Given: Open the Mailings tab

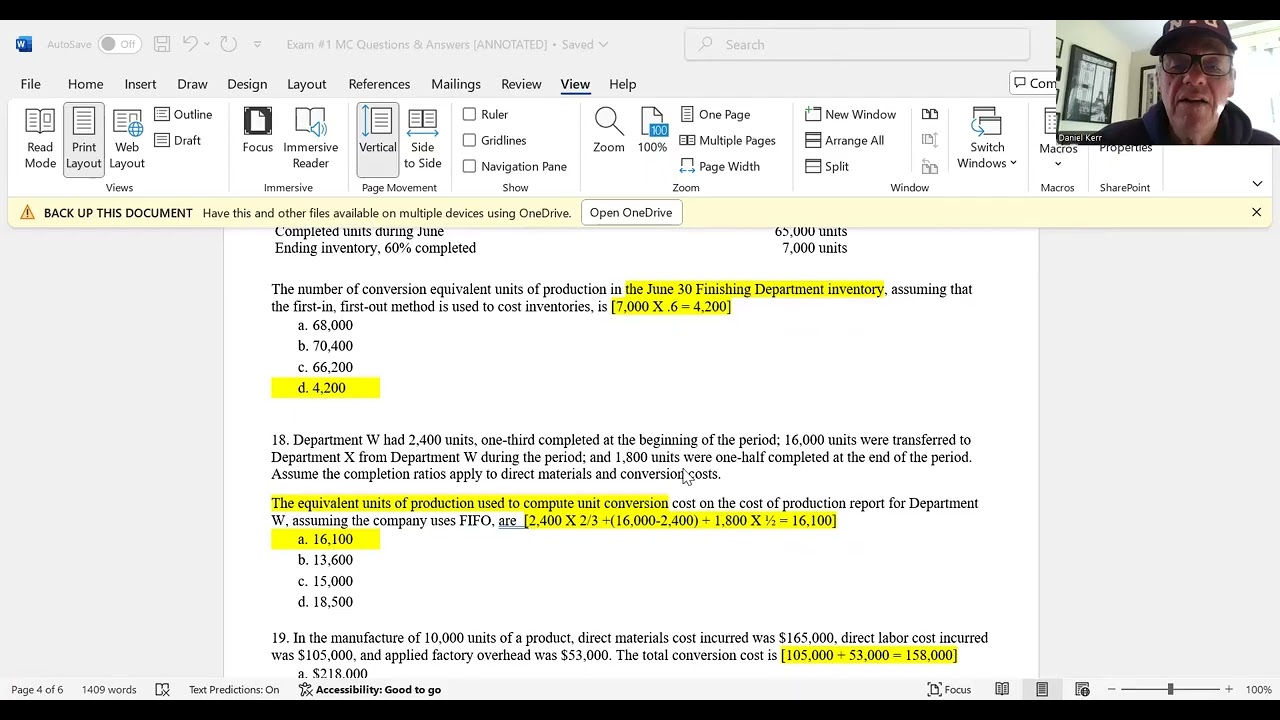Looking at the screenshot, I should [x=456, y=84].
